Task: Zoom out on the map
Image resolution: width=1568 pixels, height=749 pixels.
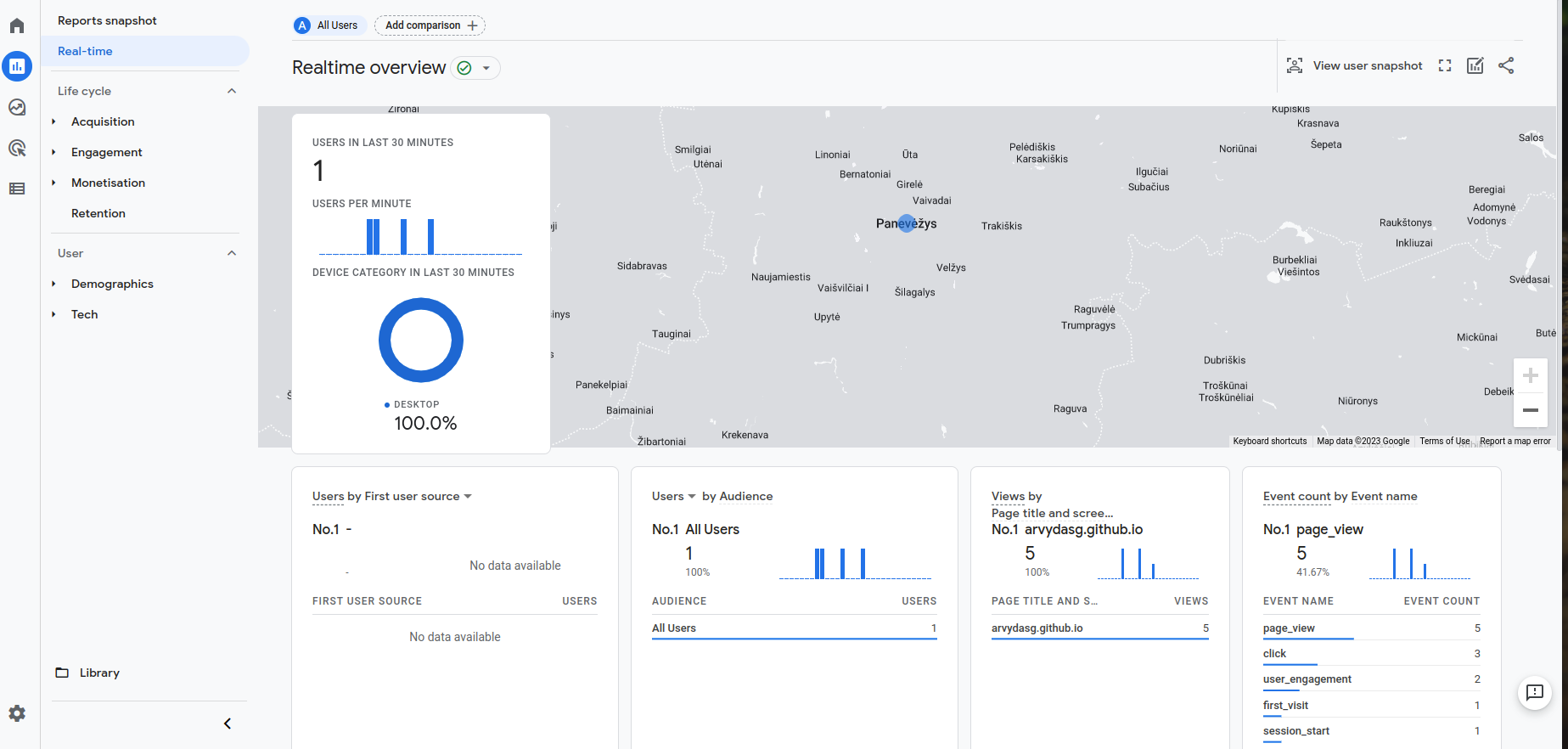Action: (1531, 410)
